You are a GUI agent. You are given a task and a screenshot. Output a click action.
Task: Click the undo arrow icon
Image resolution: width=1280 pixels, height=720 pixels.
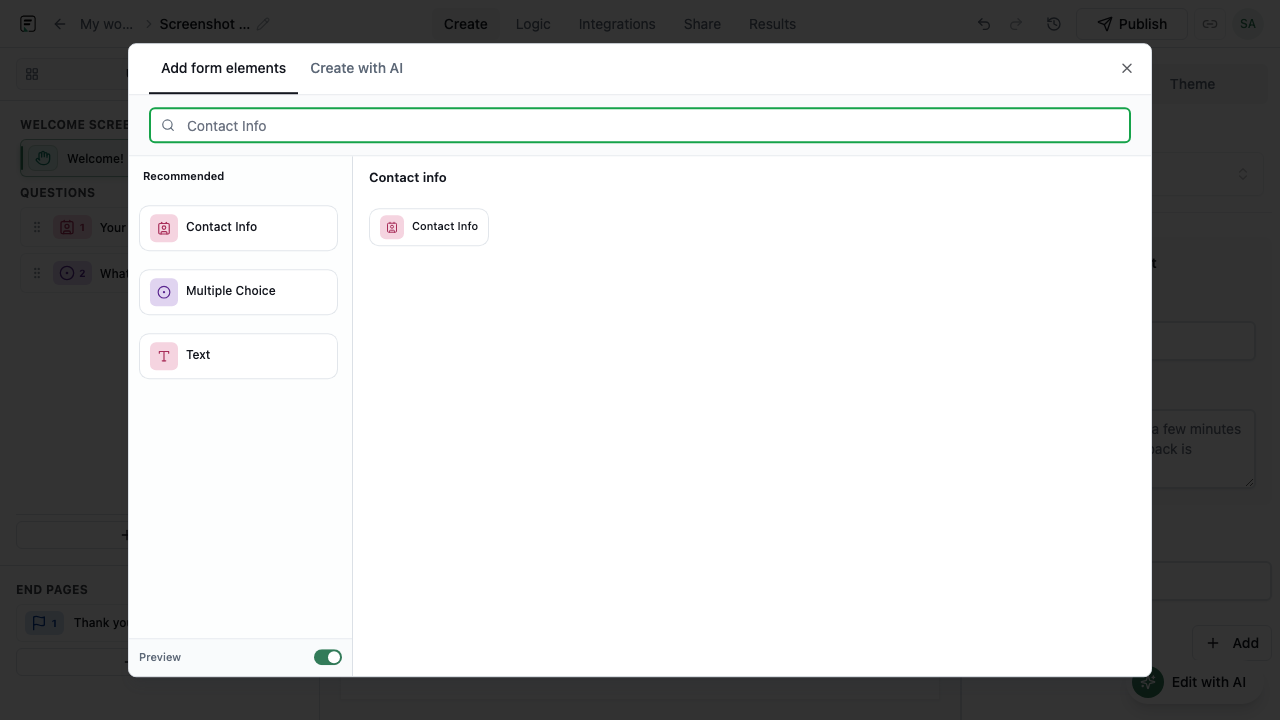984,24
